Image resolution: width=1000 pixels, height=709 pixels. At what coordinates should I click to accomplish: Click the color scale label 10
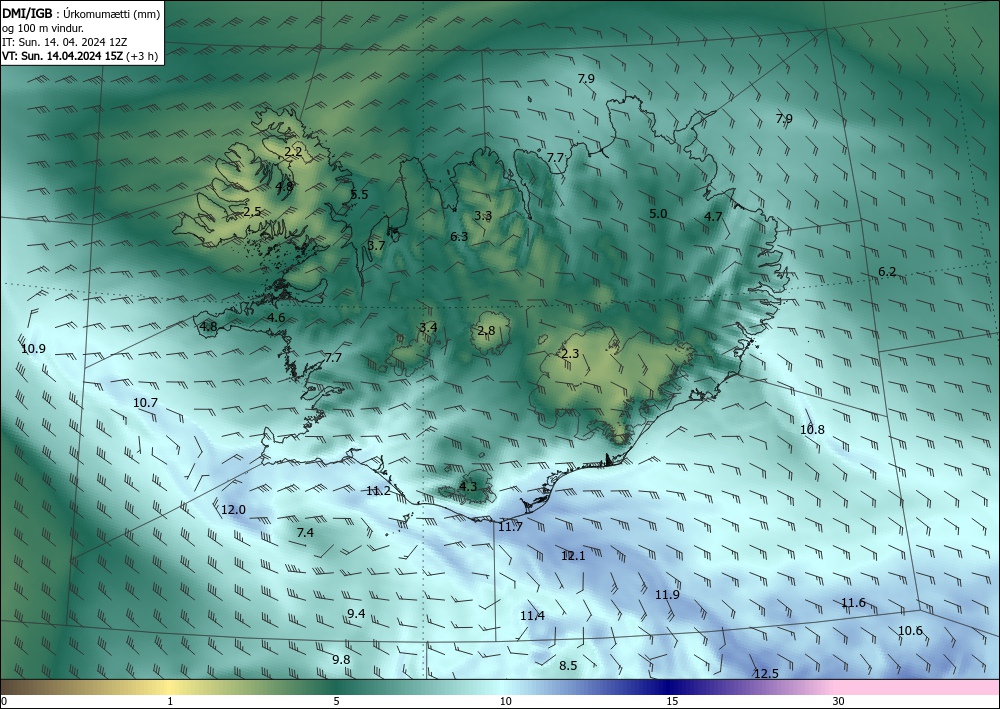pos(505,702)
